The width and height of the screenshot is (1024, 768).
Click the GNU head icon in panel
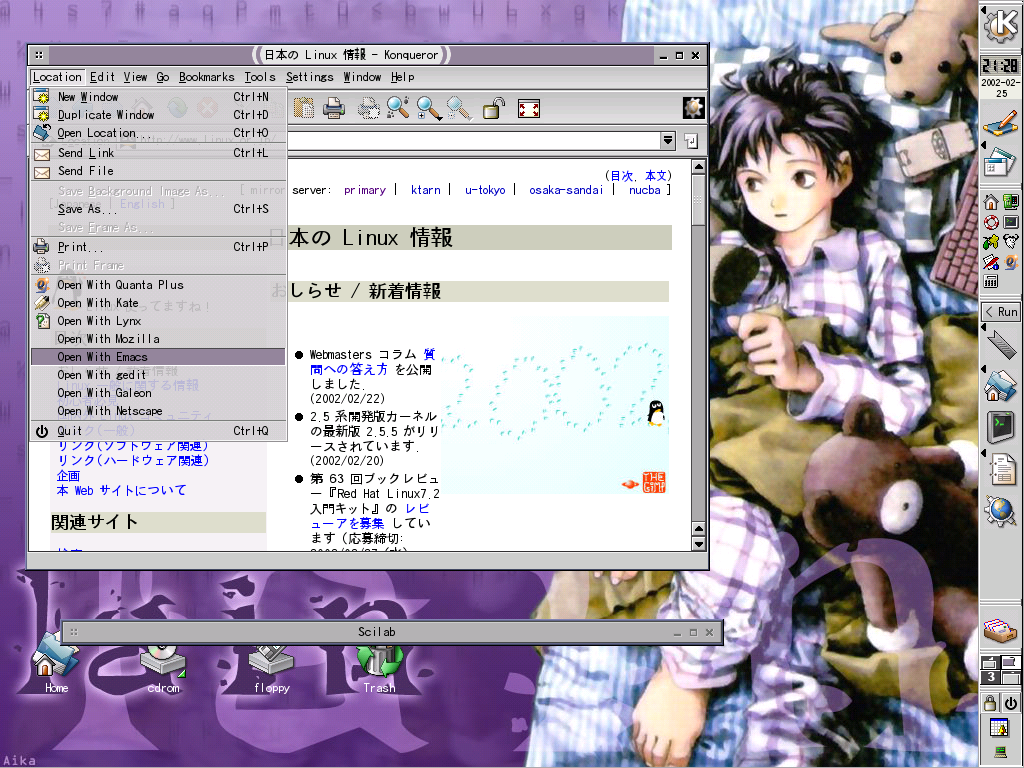pos(1011,242)
